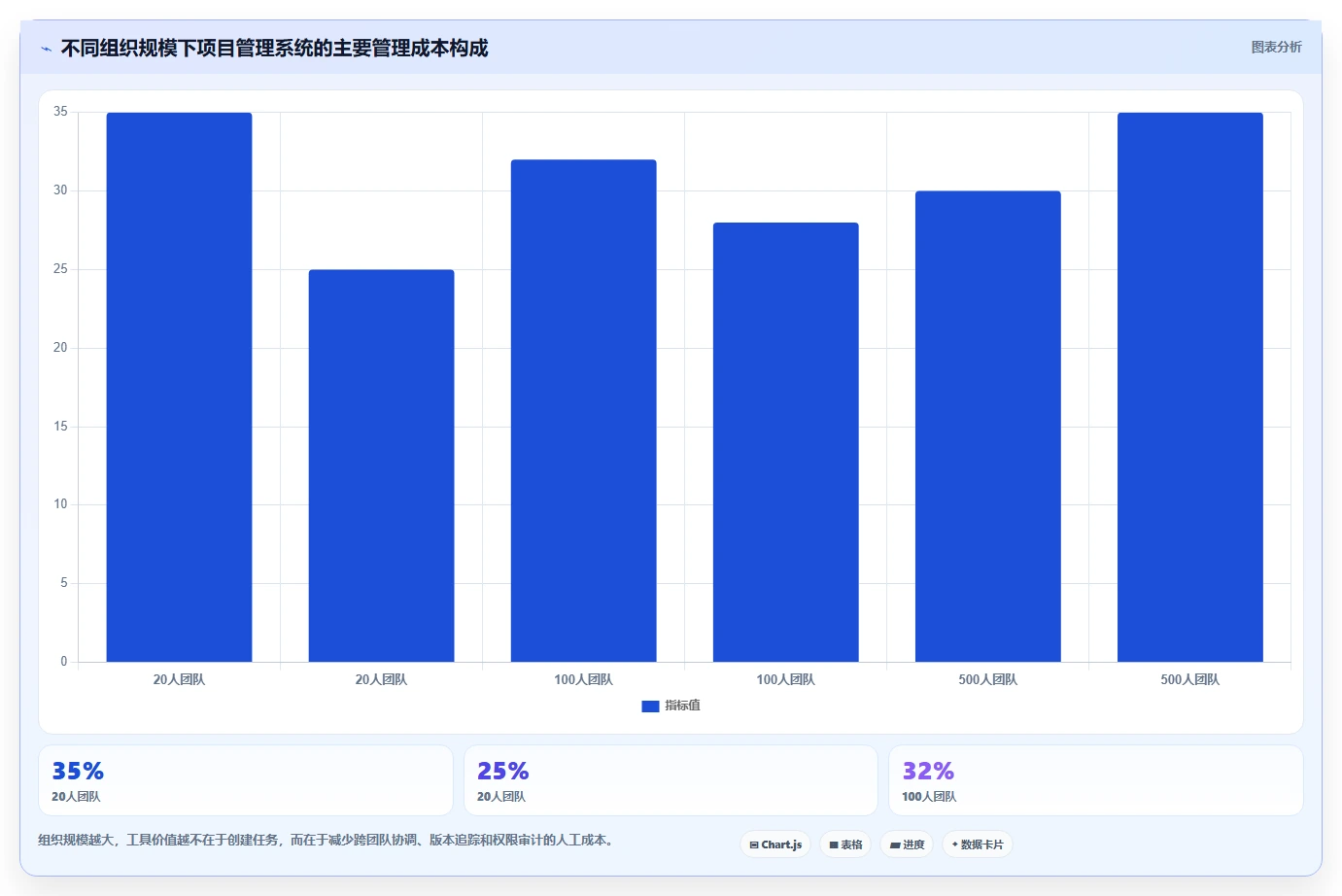Click the y-axis label 10
The image size is (1342, 896).
click(x=60, y=504)
